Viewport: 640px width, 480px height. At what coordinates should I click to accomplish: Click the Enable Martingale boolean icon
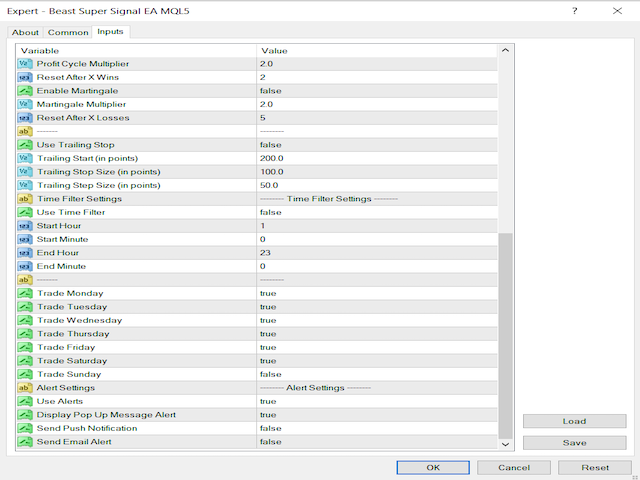point(25,91)
